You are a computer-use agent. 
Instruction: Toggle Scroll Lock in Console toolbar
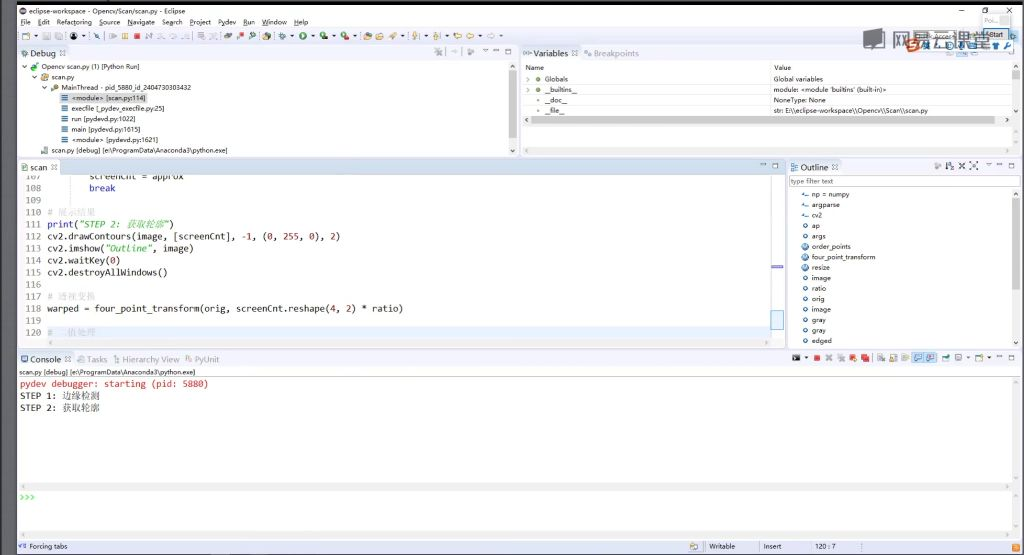(x=893, y=358)
